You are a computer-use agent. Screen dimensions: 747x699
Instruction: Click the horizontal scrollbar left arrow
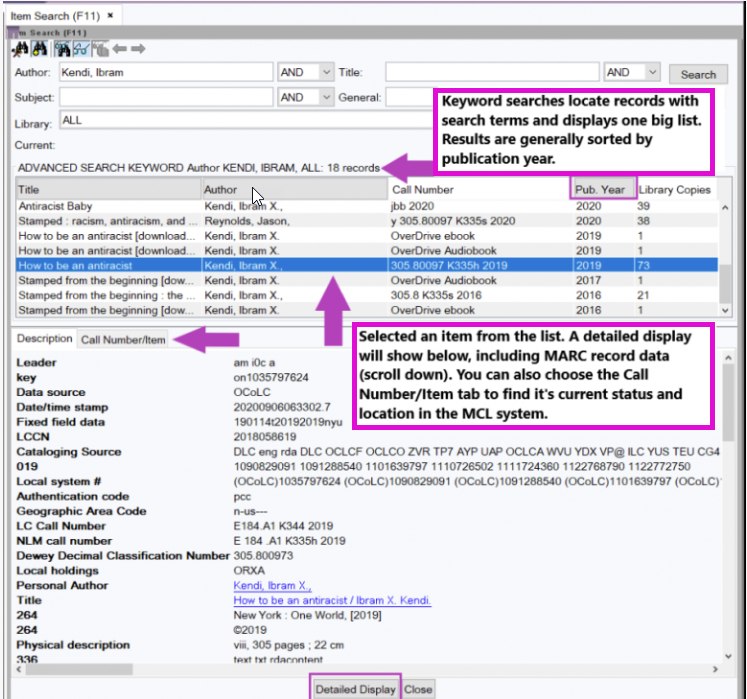(19, 669)
